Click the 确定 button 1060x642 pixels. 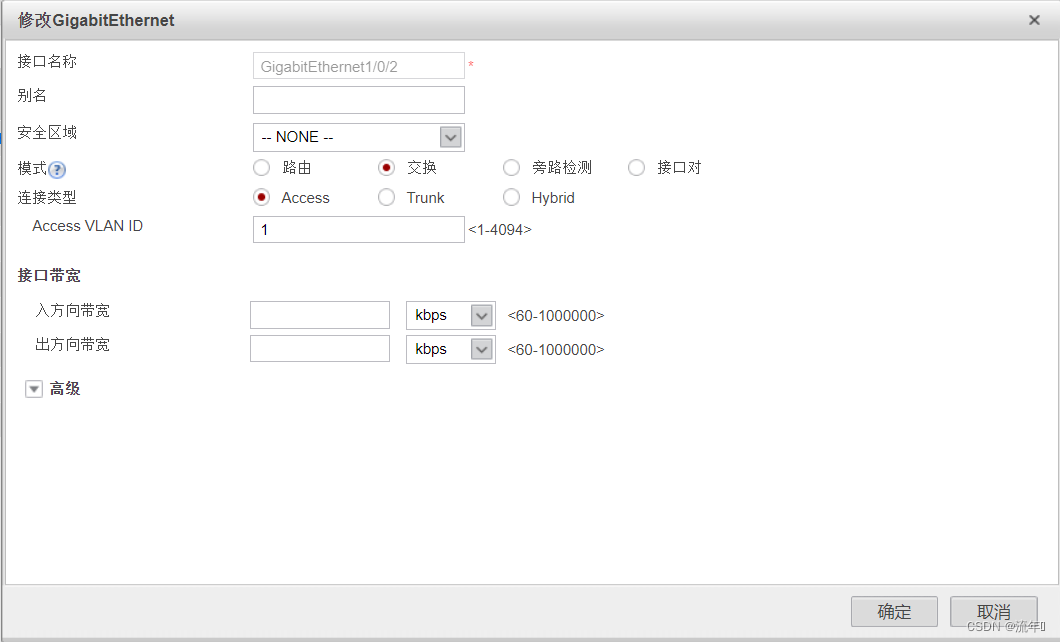[x=894, y=612]
